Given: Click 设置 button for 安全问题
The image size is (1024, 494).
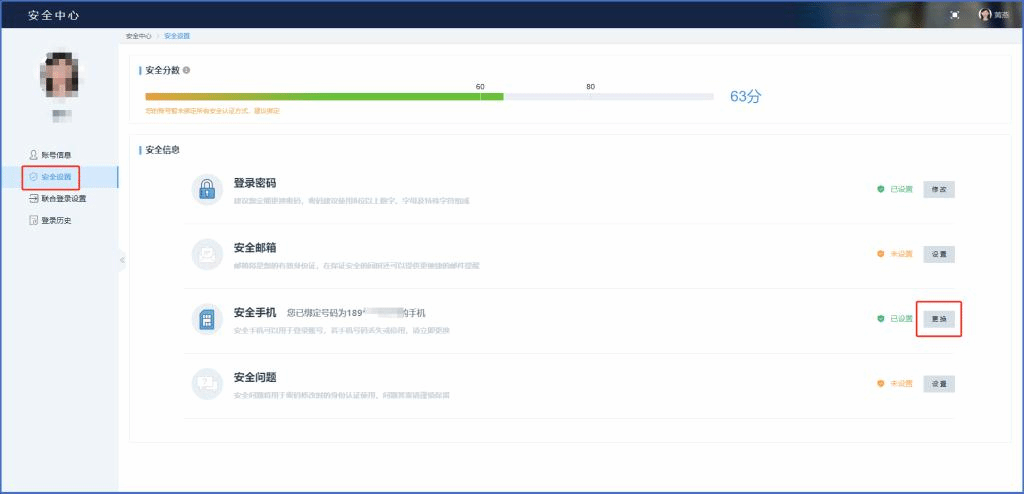Looking at the screenshot, I should click(938, 383).
